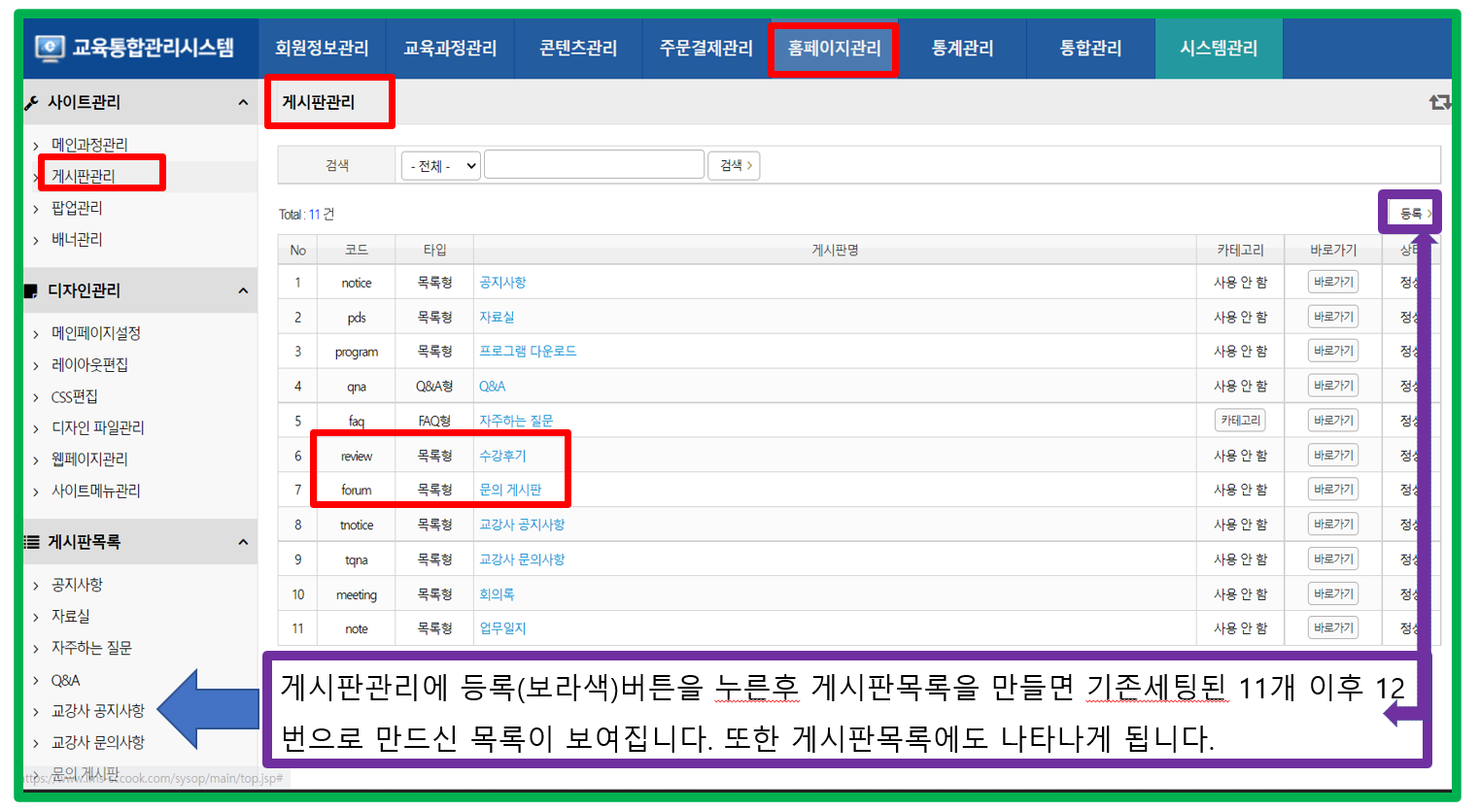Open the 공지사항 board link in table
The height and width of the screenshot is (812, 1479).
[502, 283]
